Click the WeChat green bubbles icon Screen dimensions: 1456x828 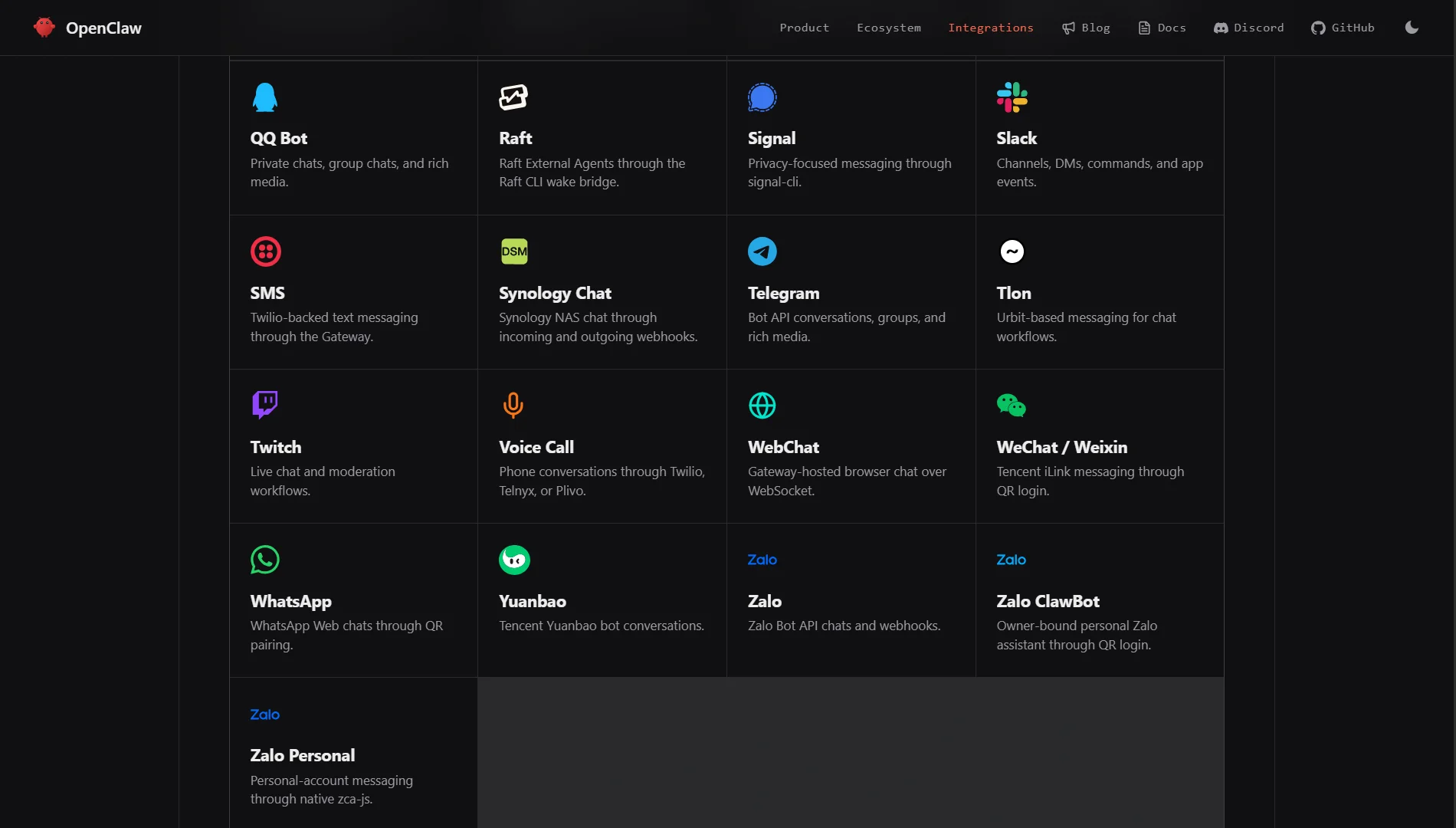(x=1012, y=406)
